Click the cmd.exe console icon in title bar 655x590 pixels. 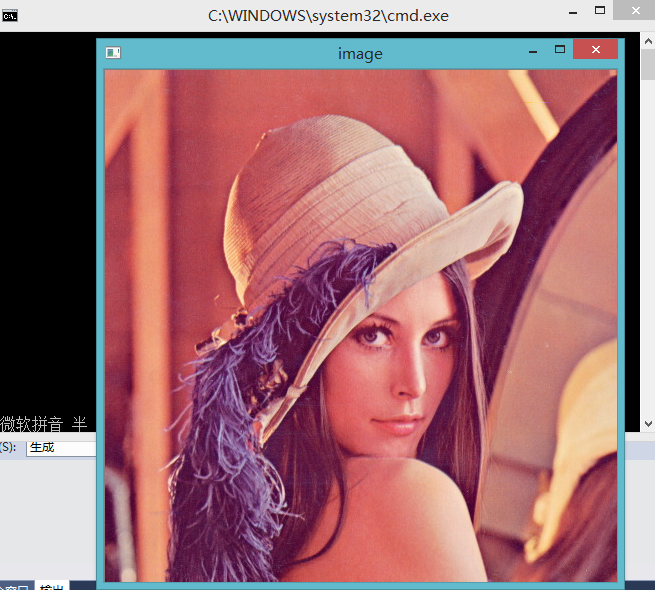10,16
